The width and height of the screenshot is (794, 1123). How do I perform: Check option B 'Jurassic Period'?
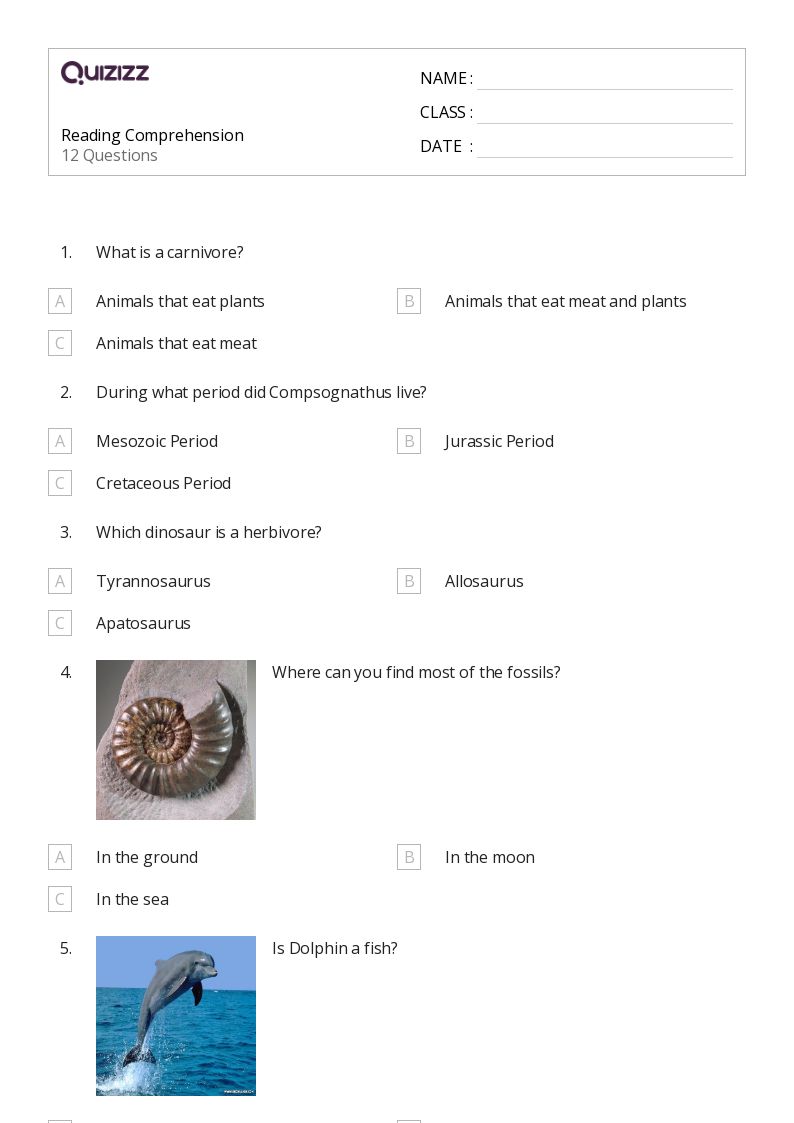[x=409, y=441]
